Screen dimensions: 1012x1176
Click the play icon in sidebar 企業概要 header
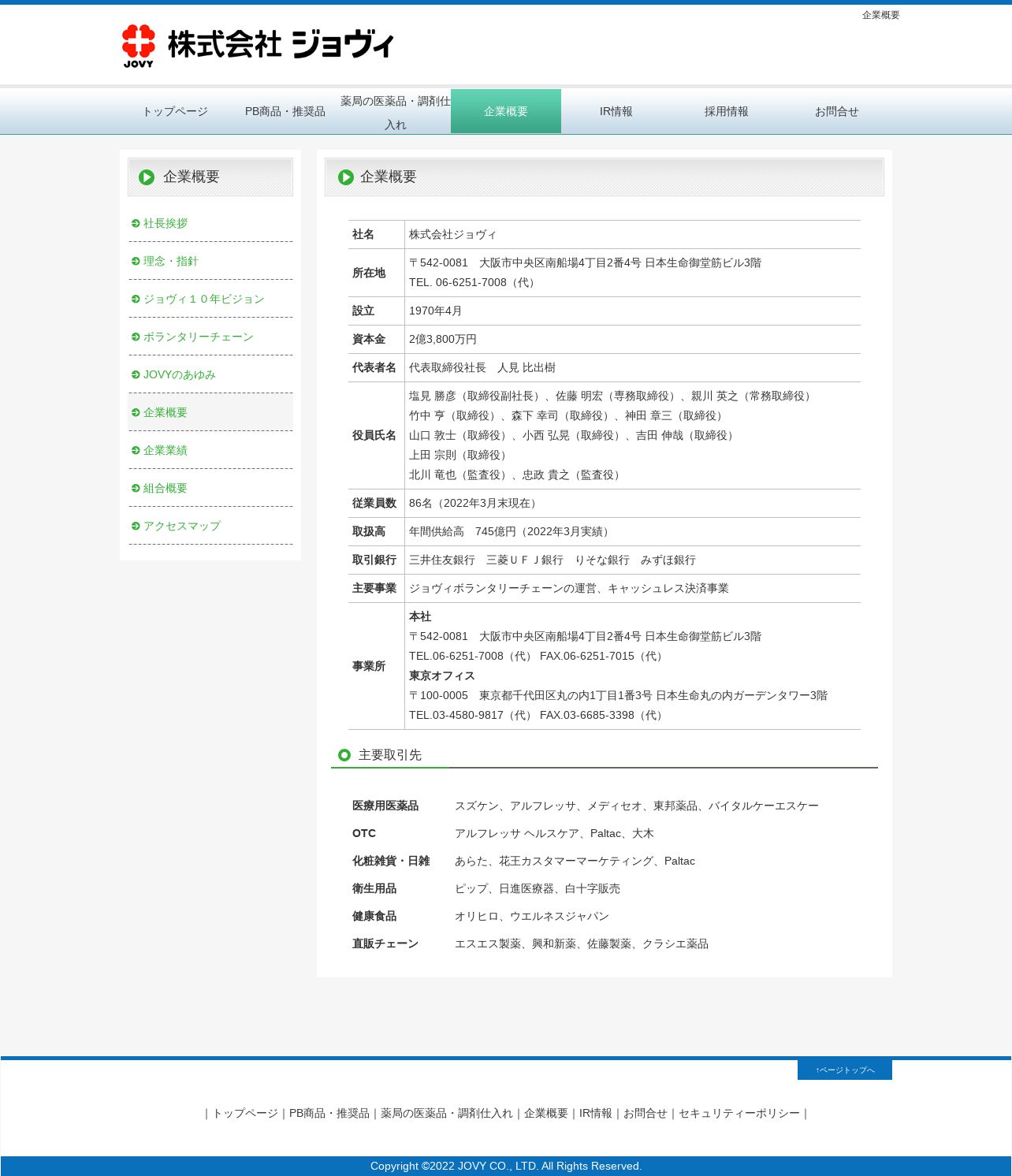147,177
